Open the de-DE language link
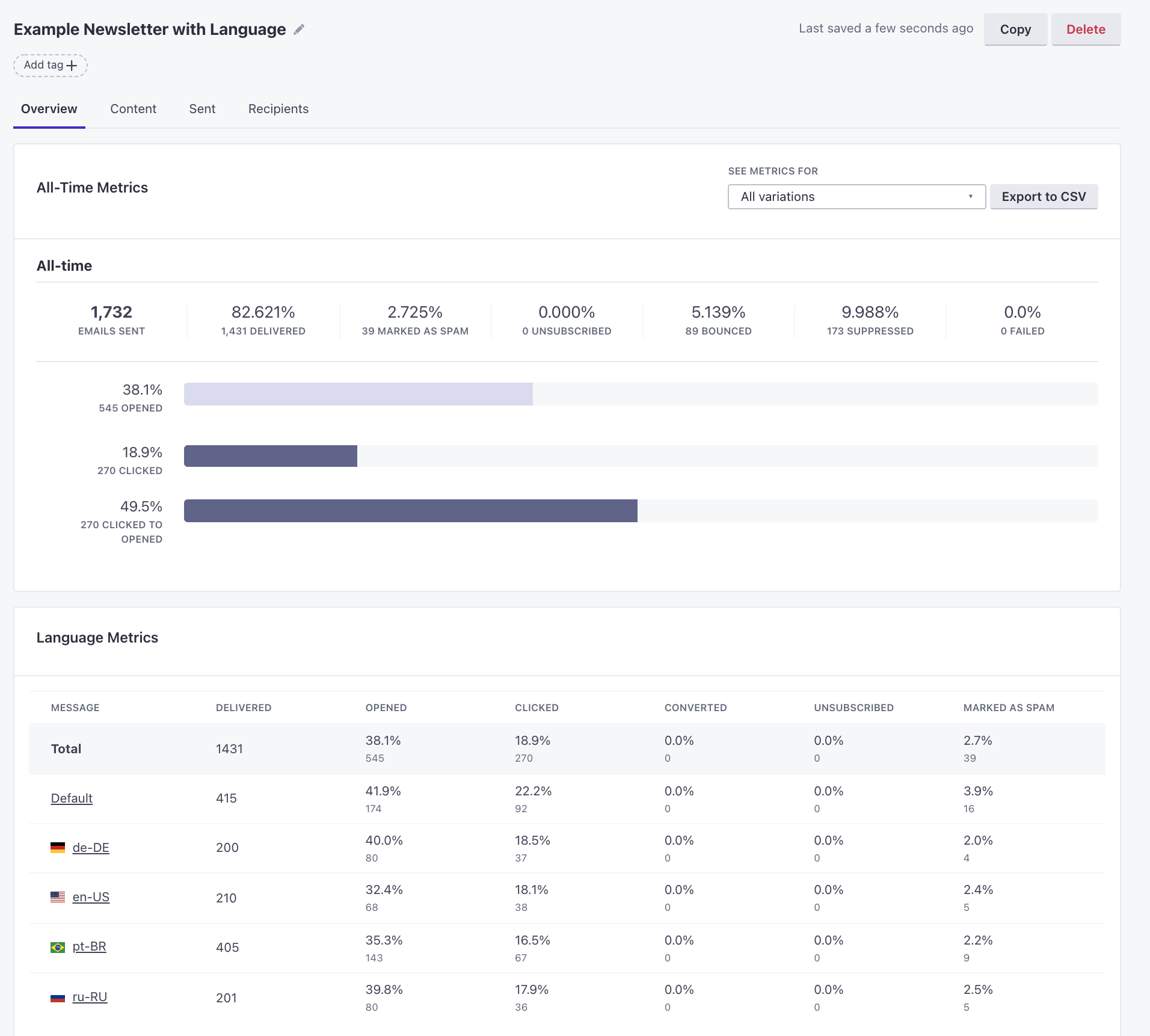1150x1036 pixels. 91,848
